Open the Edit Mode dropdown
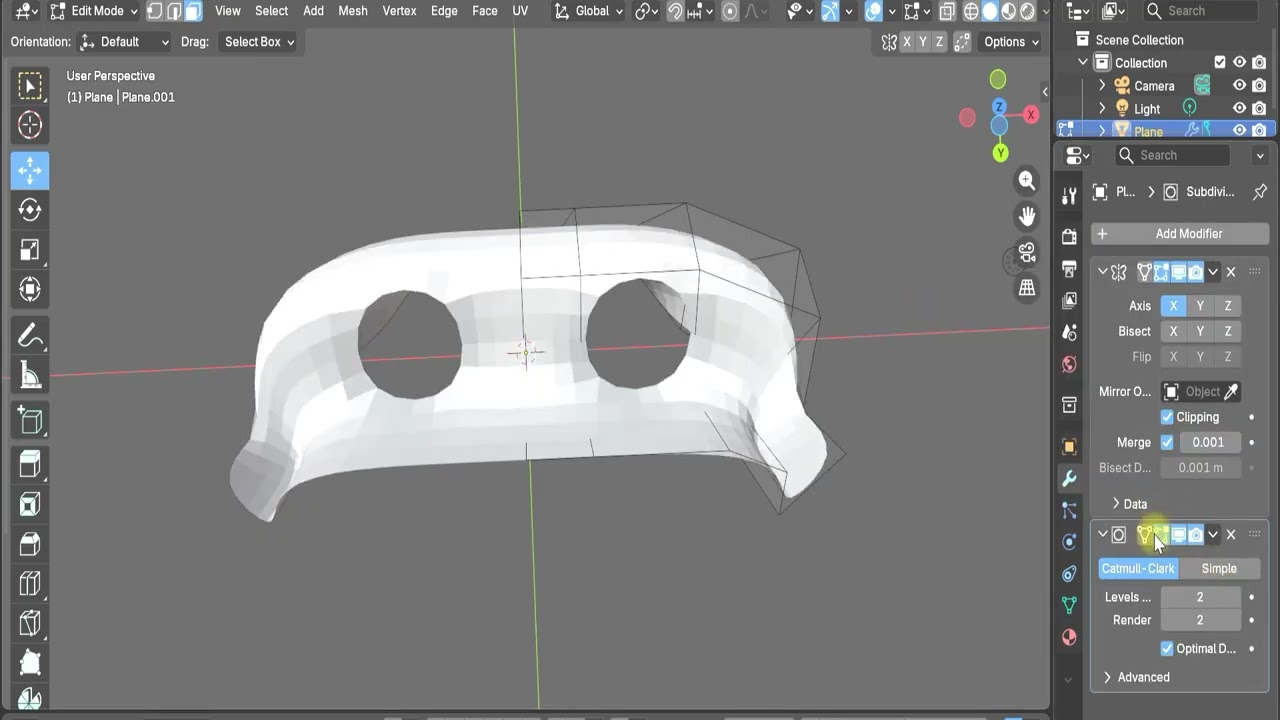The height and width of the screenshot is (720, 1280). [92, 11]
